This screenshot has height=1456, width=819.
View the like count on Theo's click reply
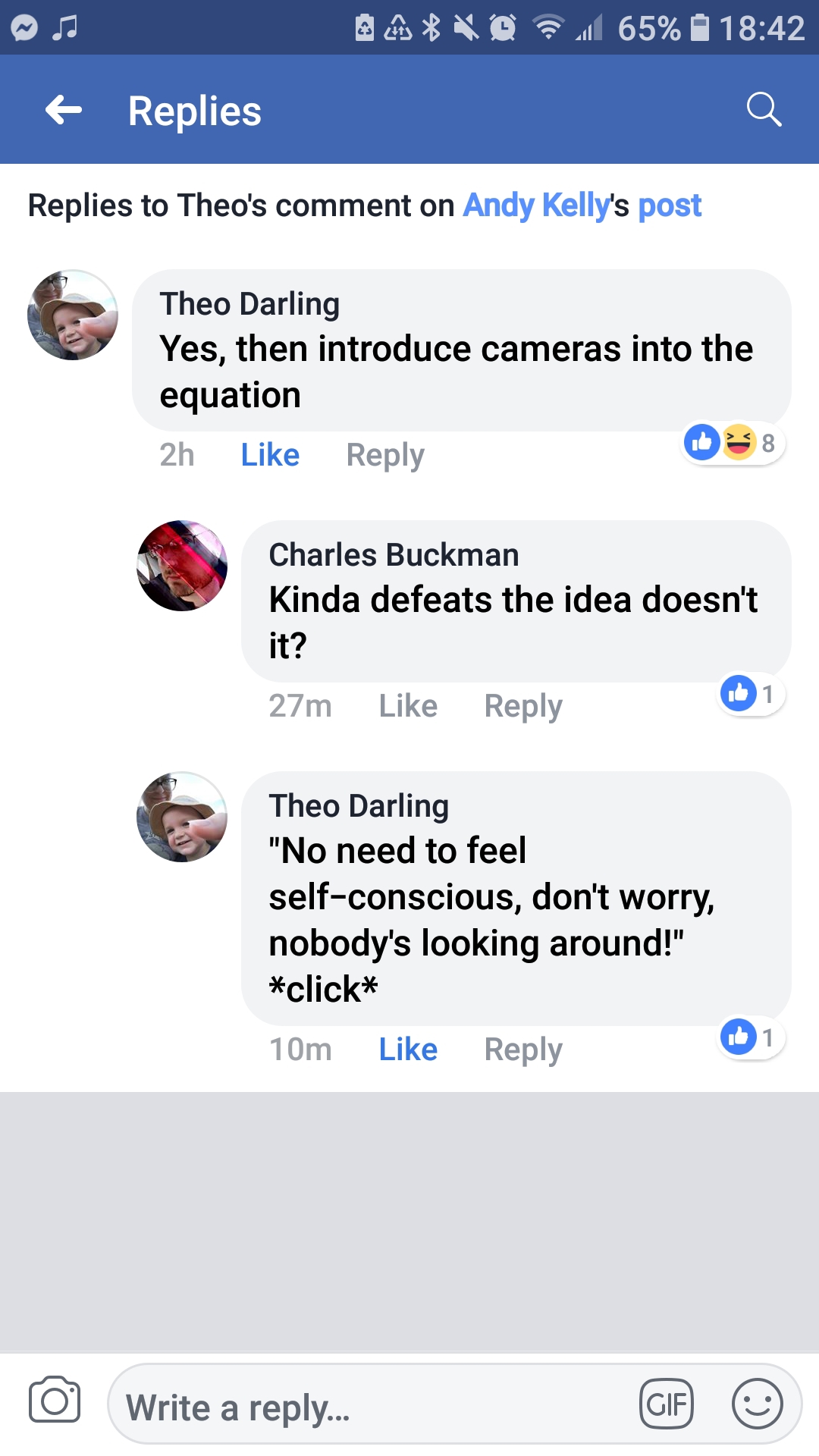click(x=750, y=1037)
